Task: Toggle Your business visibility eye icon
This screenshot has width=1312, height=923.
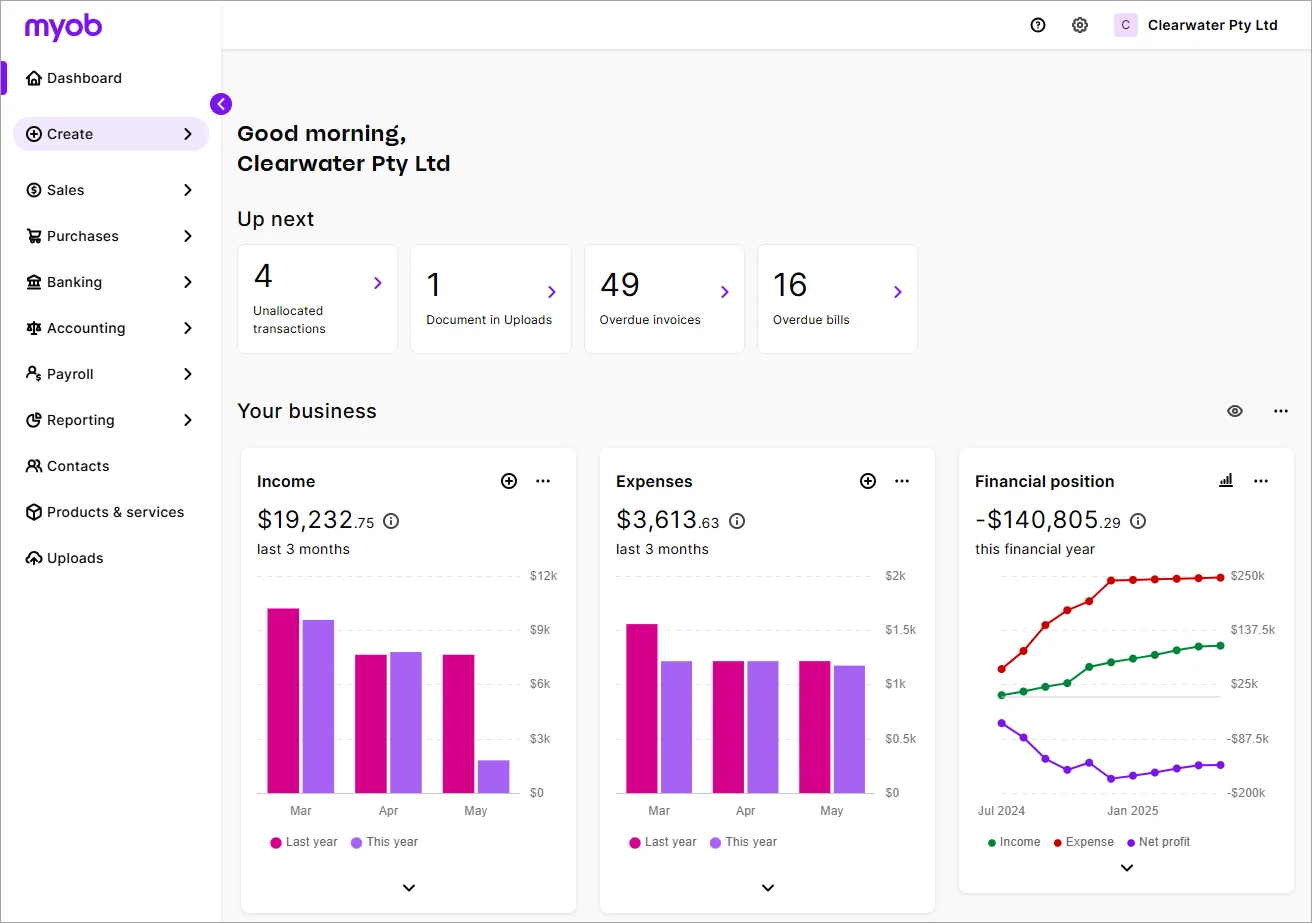Action: (x=1235, y=411)
